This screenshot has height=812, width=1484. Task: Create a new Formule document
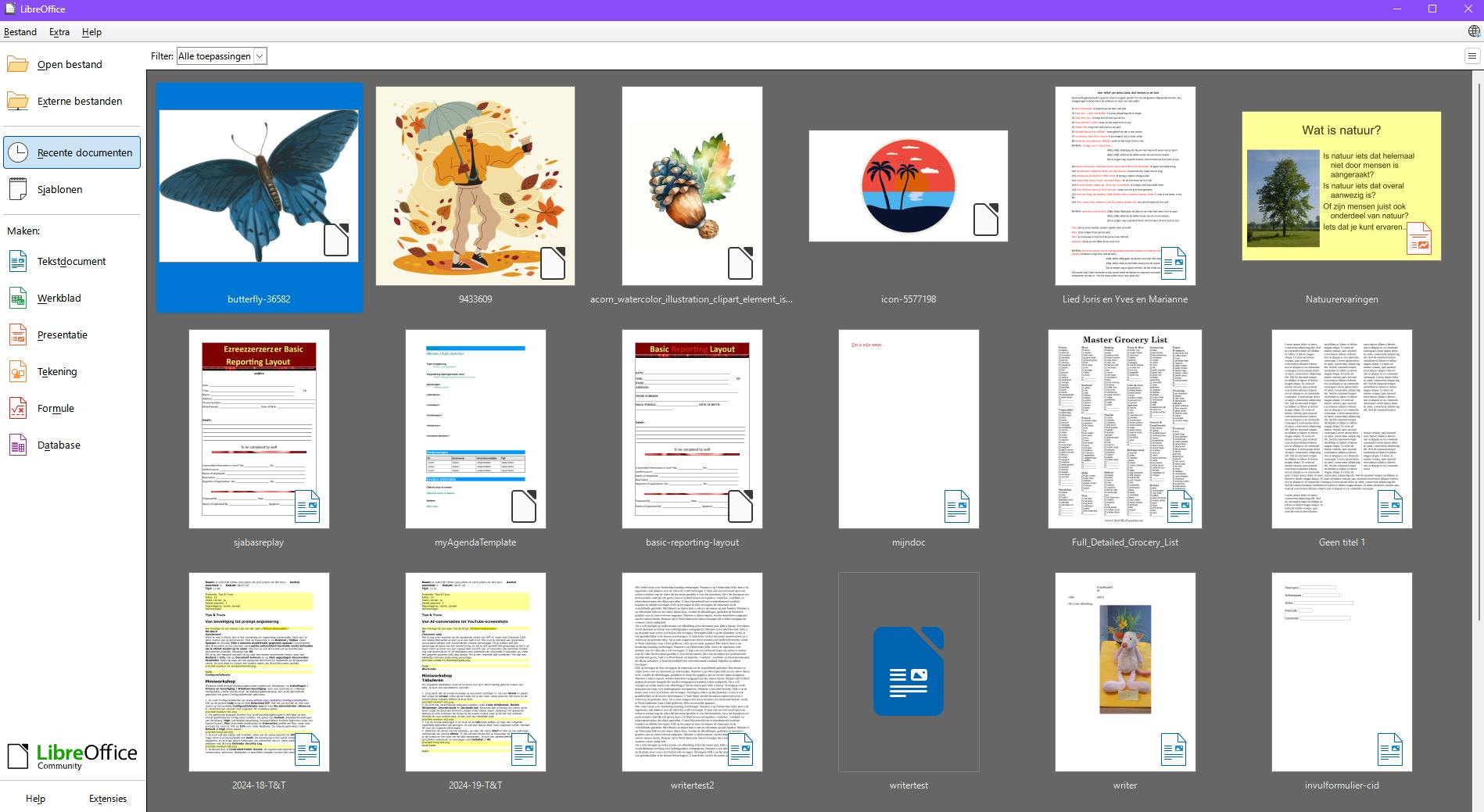click(72, 408)
